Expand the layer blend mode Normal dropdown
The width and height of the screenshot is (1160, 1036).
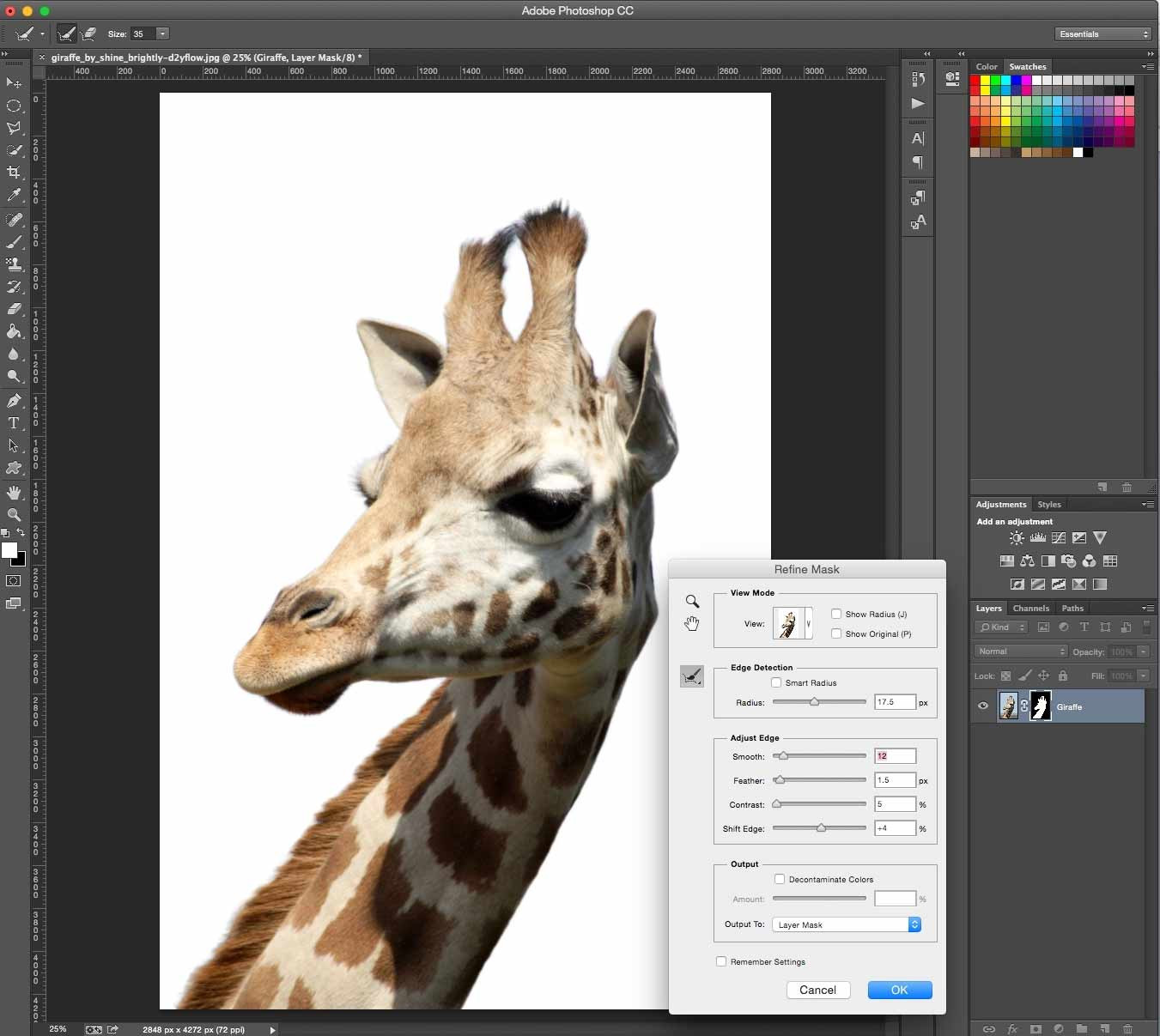(x=1021, y=651)
